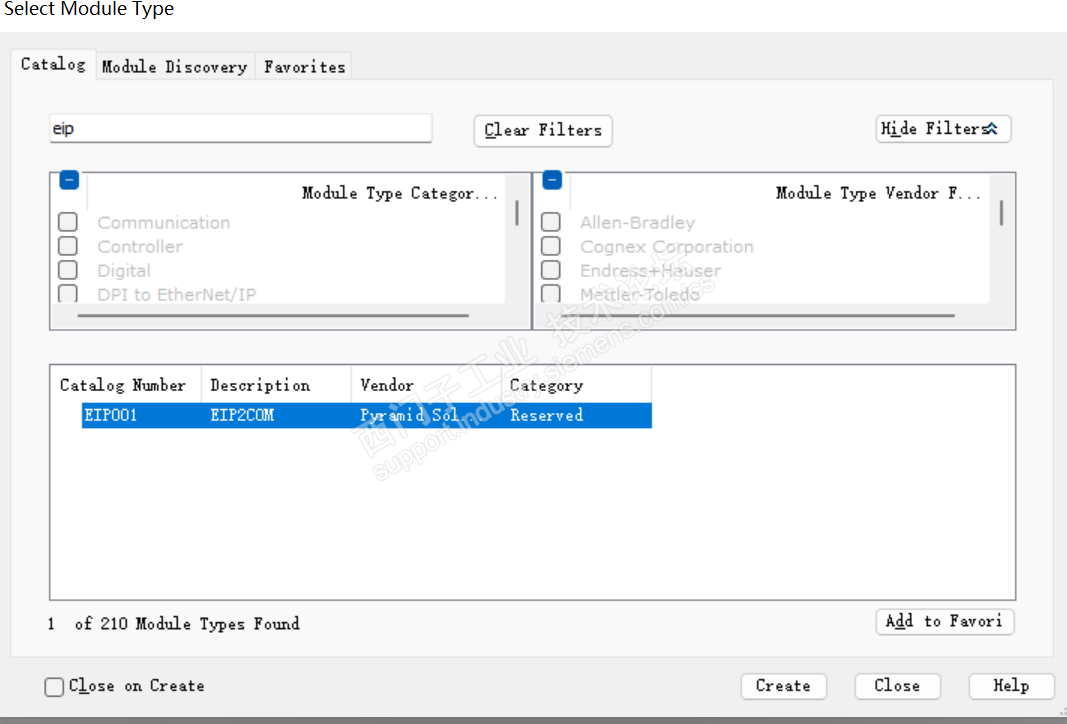Click the Create button
Image resolution: width=1067 pixels, height=724 pixels.
coord(783,686)
